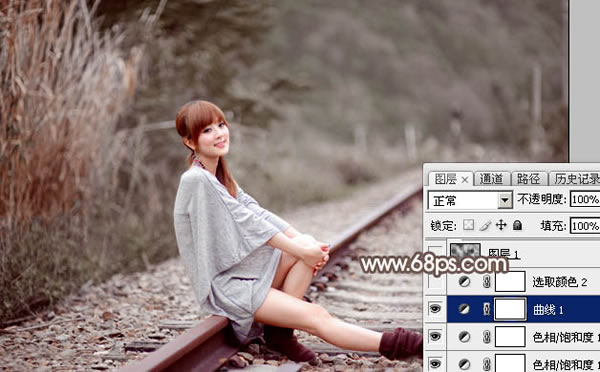Unlink the mask chain on 选取颜色 2
600x372 pixels.
486,282
